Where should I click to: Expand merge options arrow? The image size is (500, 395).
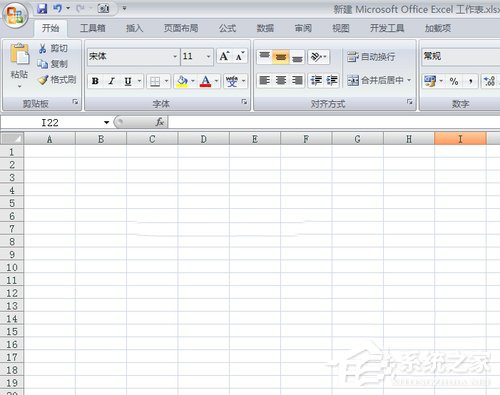click(x=409, y=80)
